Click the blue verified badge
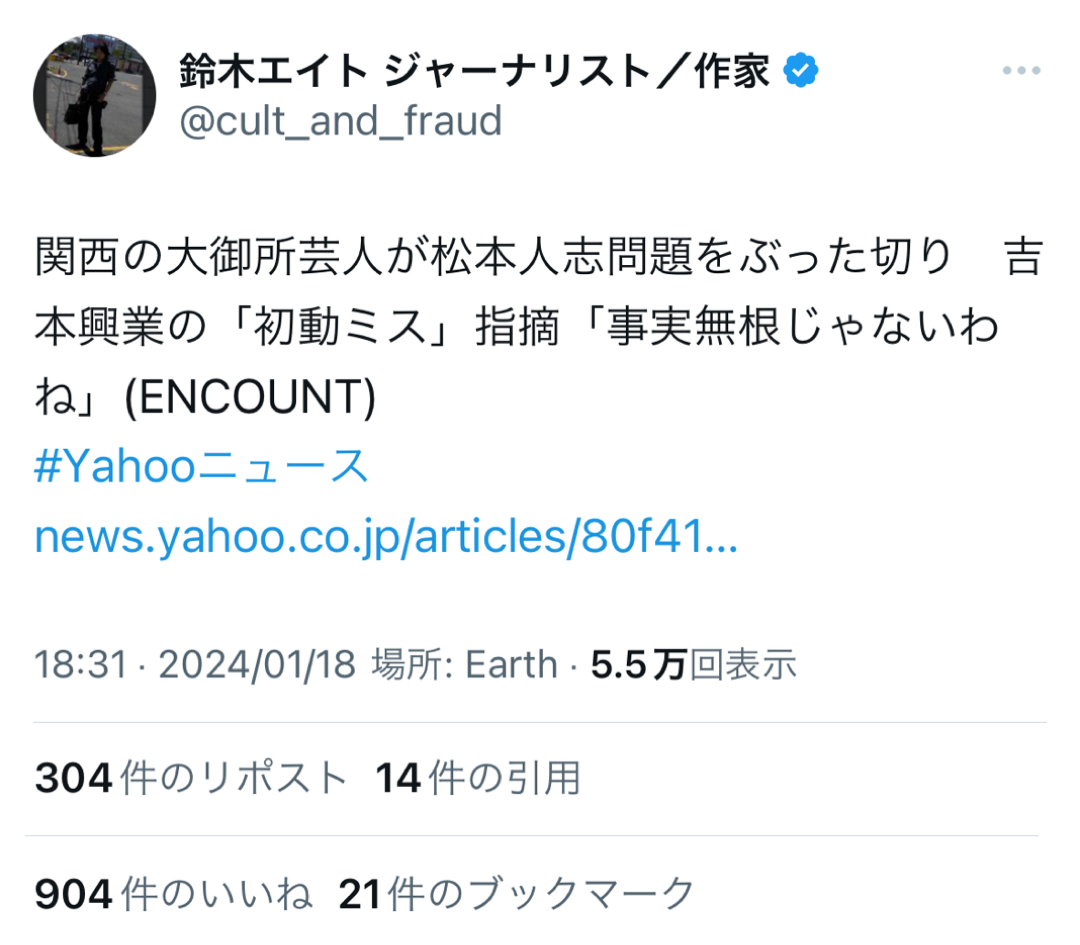This screenshot has width=1080, height=945. click(801, 71)
